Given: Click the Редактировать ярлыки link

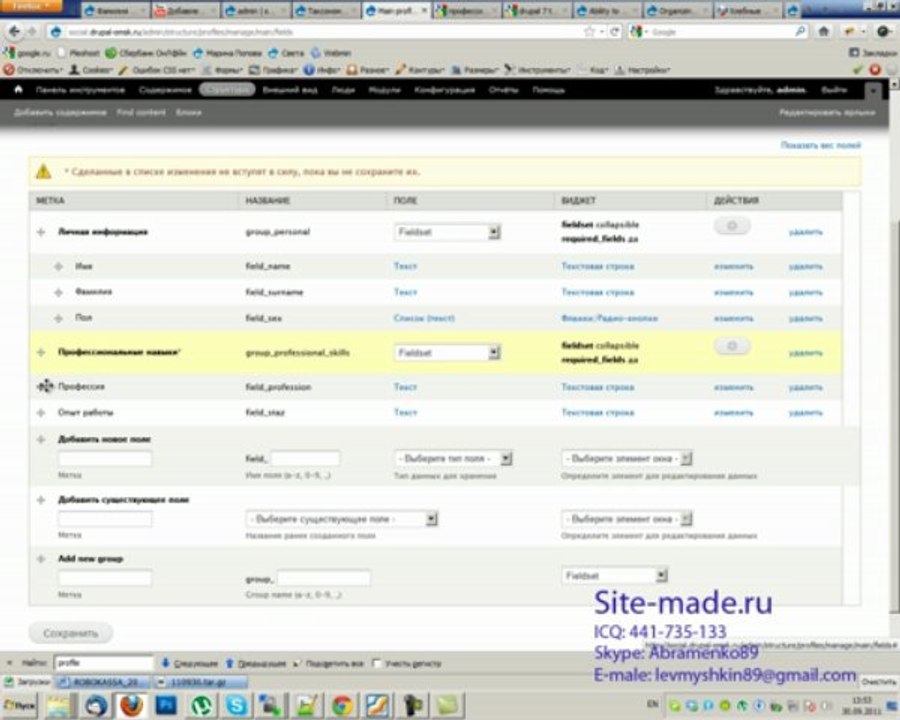Looking at the screenshot, I should pos(827,113).
